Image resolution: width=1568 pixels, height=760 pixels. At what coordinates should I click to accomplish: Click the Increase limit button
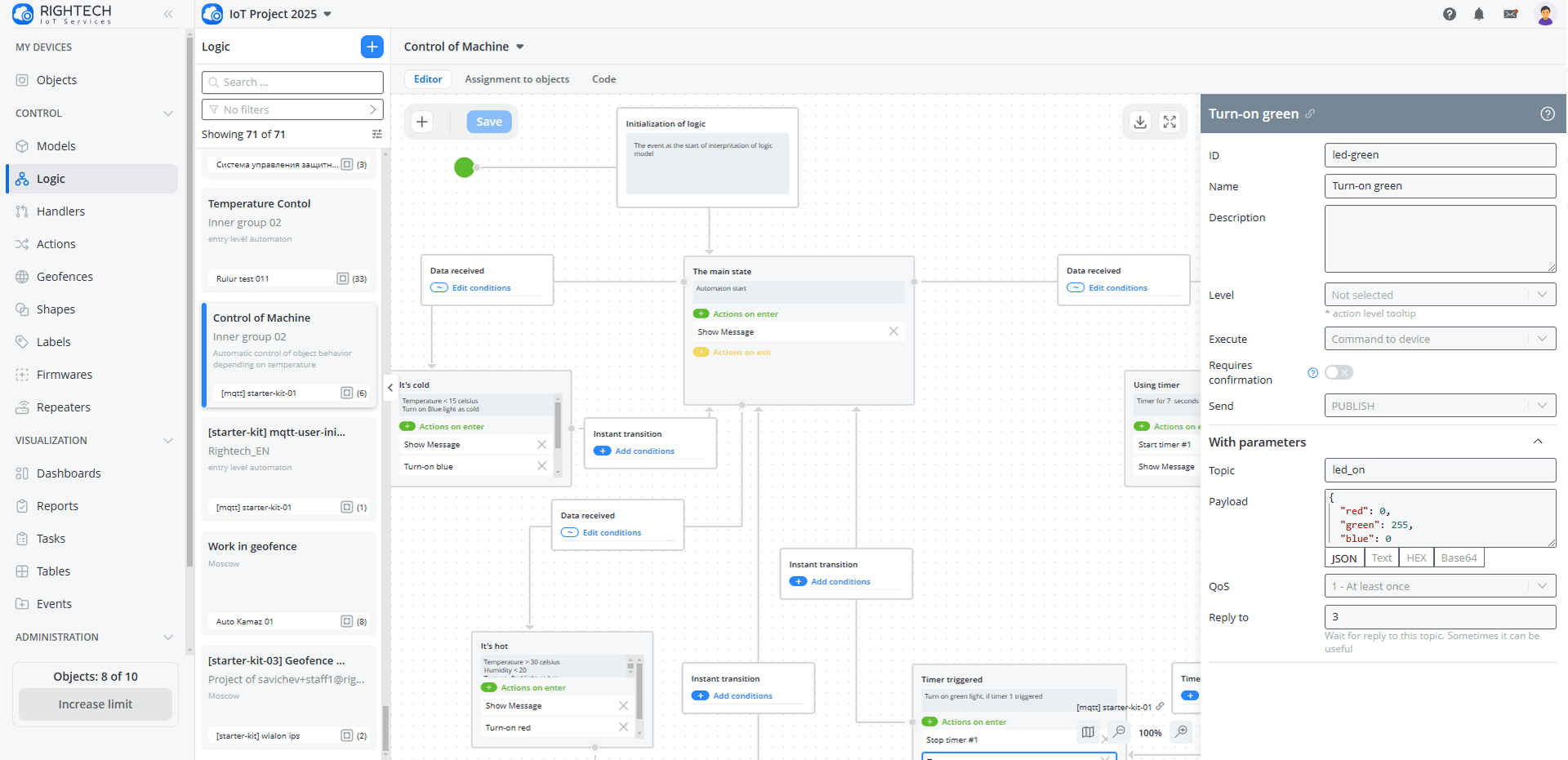pos(96,704)
